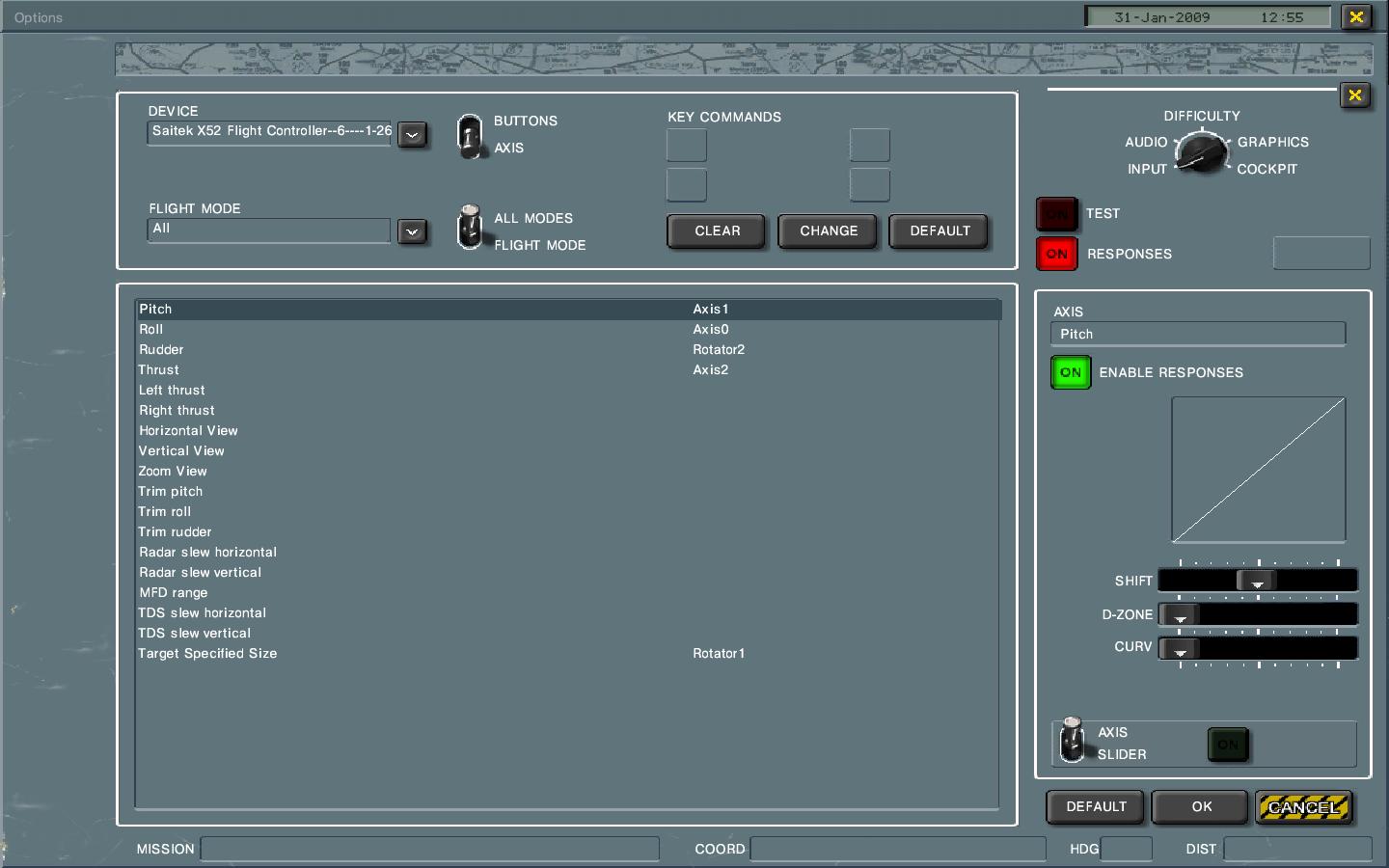
Task: Click the Saitek X52 device field
Action: pos(269,132)
